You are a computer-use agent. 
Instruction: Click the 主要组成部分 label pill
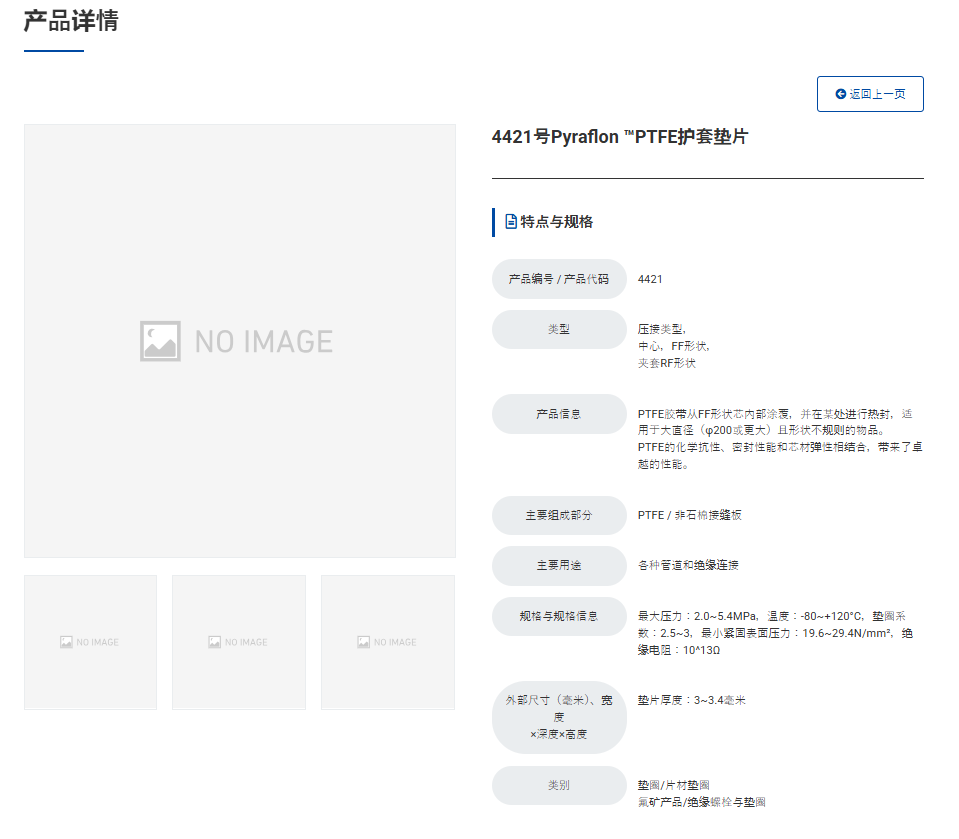pos(559,516)
